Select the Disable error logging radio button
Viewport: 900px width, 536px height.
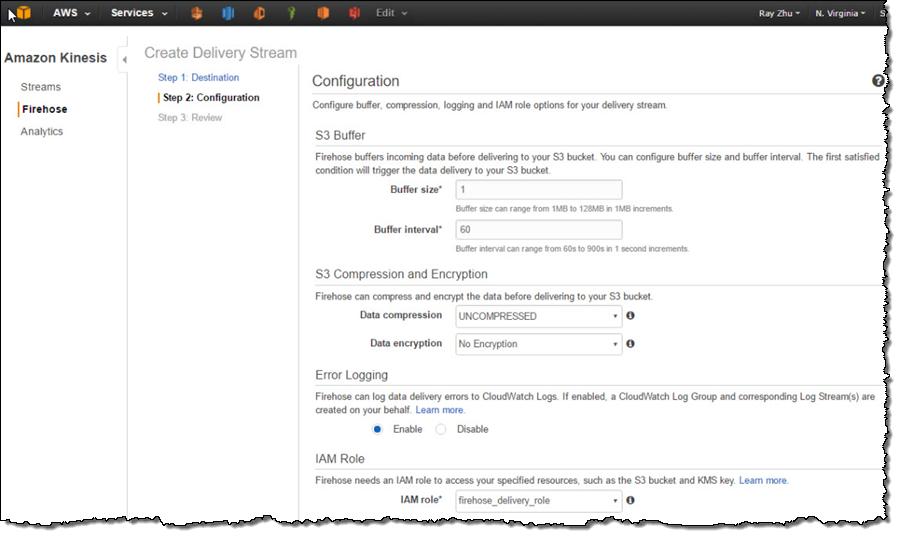click(x=441, y=429)
